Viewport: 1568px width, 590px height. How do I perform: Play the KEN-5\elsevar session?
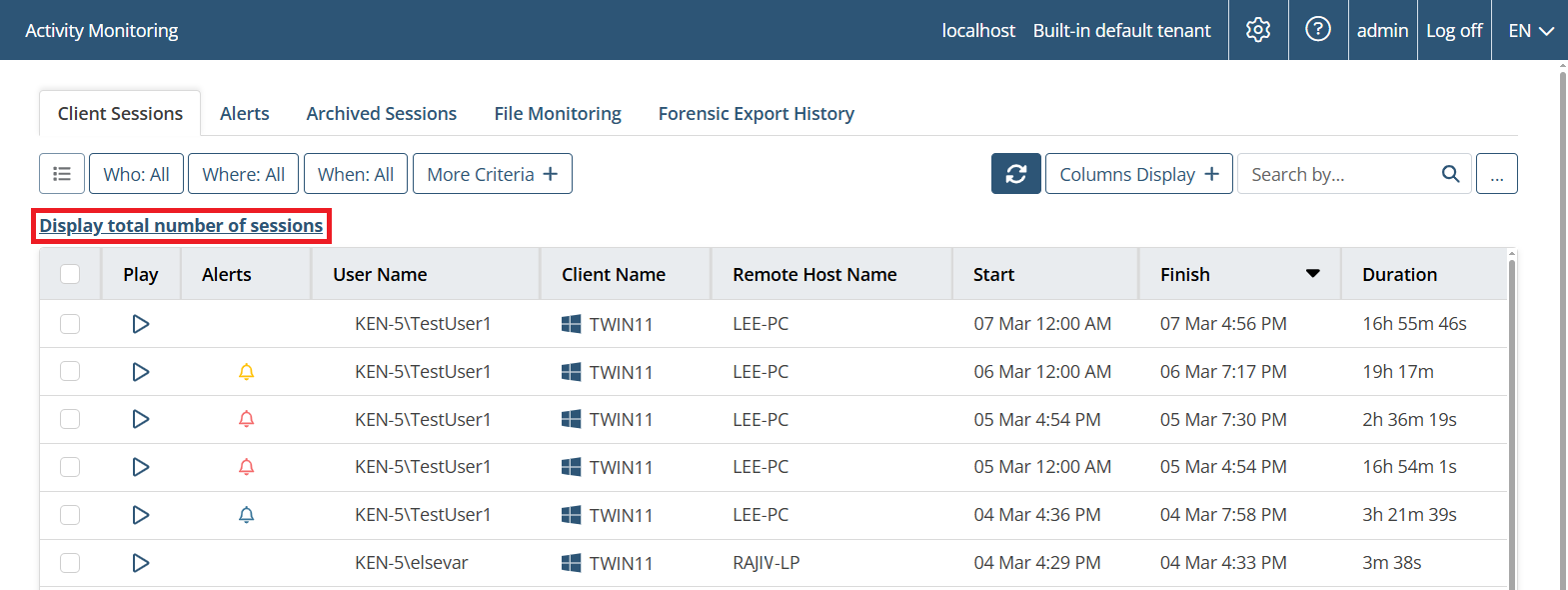tap(141, 563)
